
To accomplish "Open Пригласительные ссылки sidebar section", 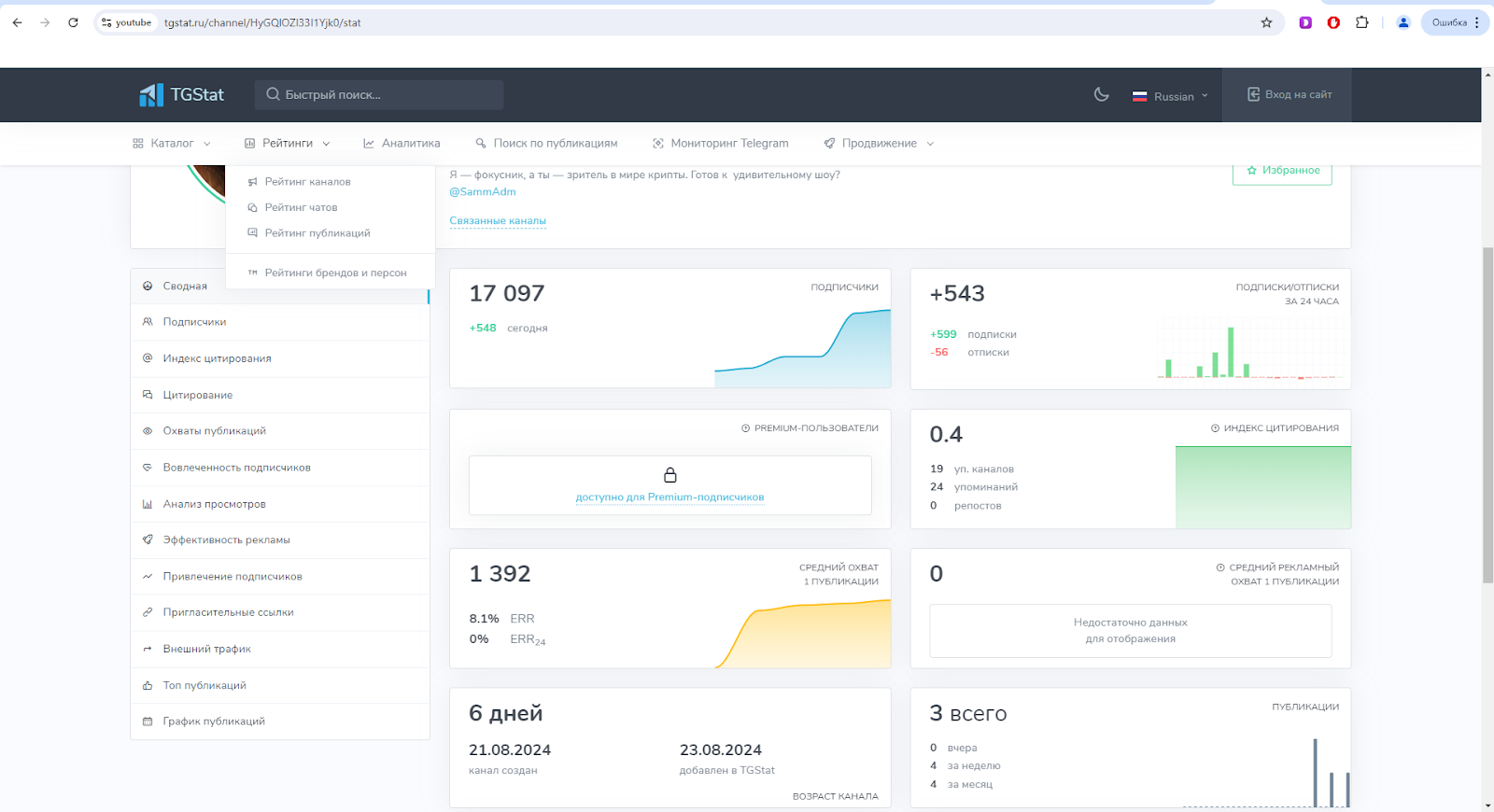I will (280, 612).
